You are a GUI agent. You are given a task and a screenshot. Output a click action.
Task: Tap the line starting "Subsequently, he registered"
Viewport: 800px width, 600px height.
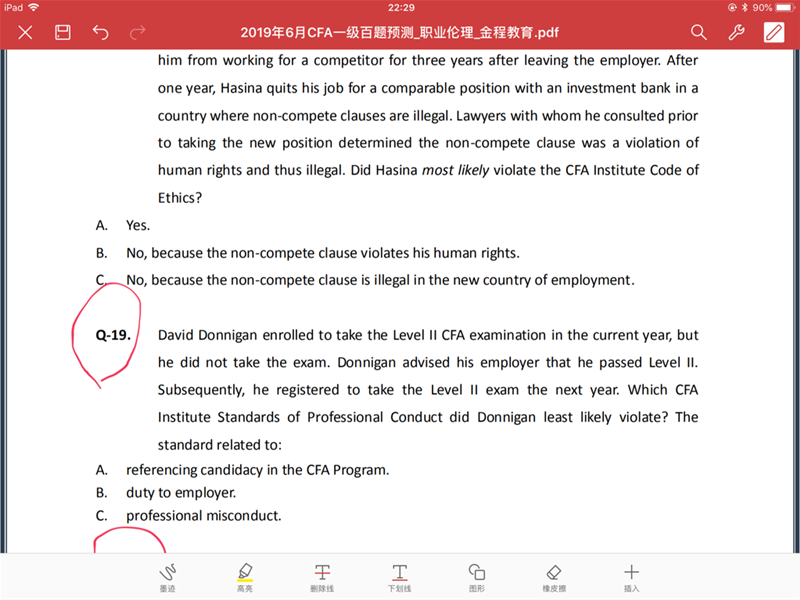[428, 390]
